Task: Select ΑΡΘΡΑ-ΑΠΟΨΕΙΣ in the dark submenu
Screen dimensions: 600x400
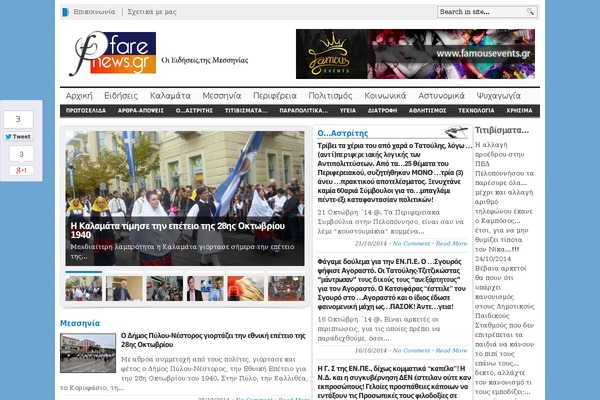Action: point(141,111)
